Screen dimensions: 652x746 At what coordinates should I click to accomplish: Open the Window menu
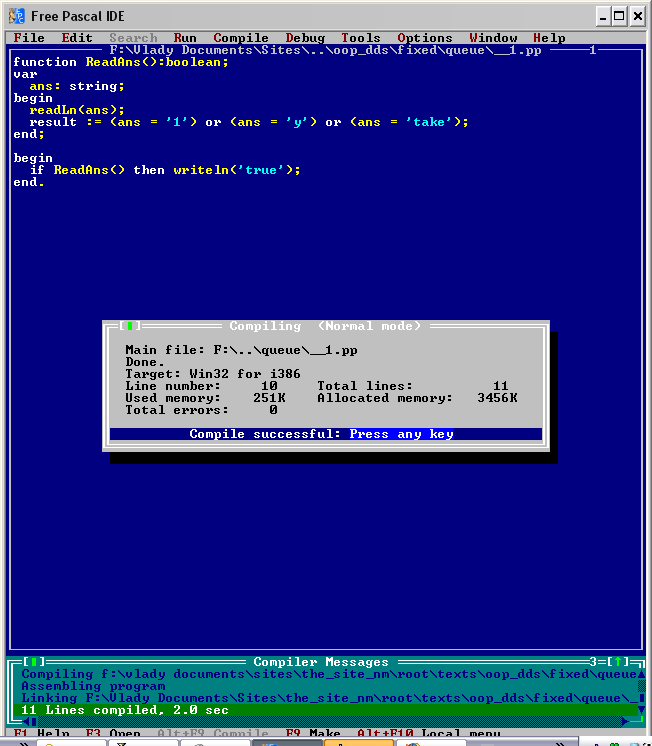[x=493, y=38]
